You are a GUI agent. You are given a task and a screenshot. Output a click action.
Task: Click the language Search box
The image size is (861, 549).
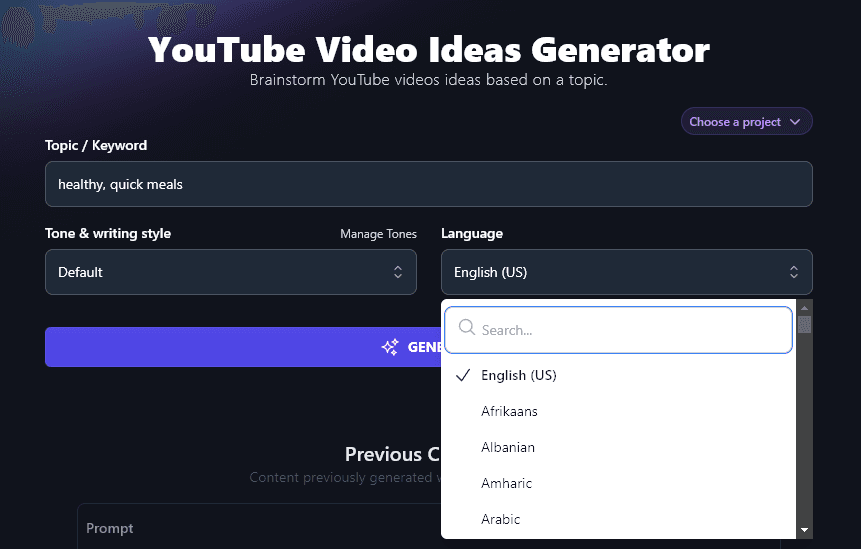pos(618,330)
